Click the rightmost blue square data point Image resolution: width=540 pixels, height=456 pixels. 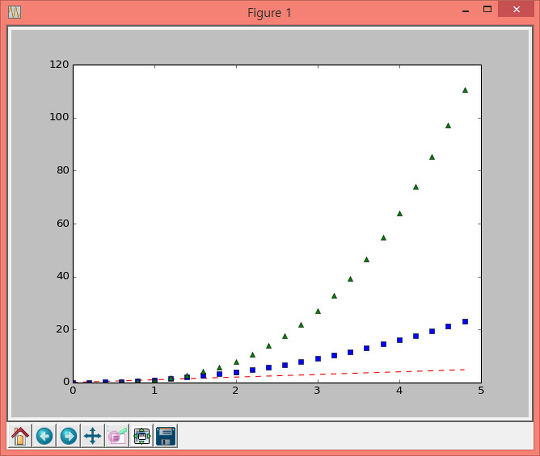(465, 321)
